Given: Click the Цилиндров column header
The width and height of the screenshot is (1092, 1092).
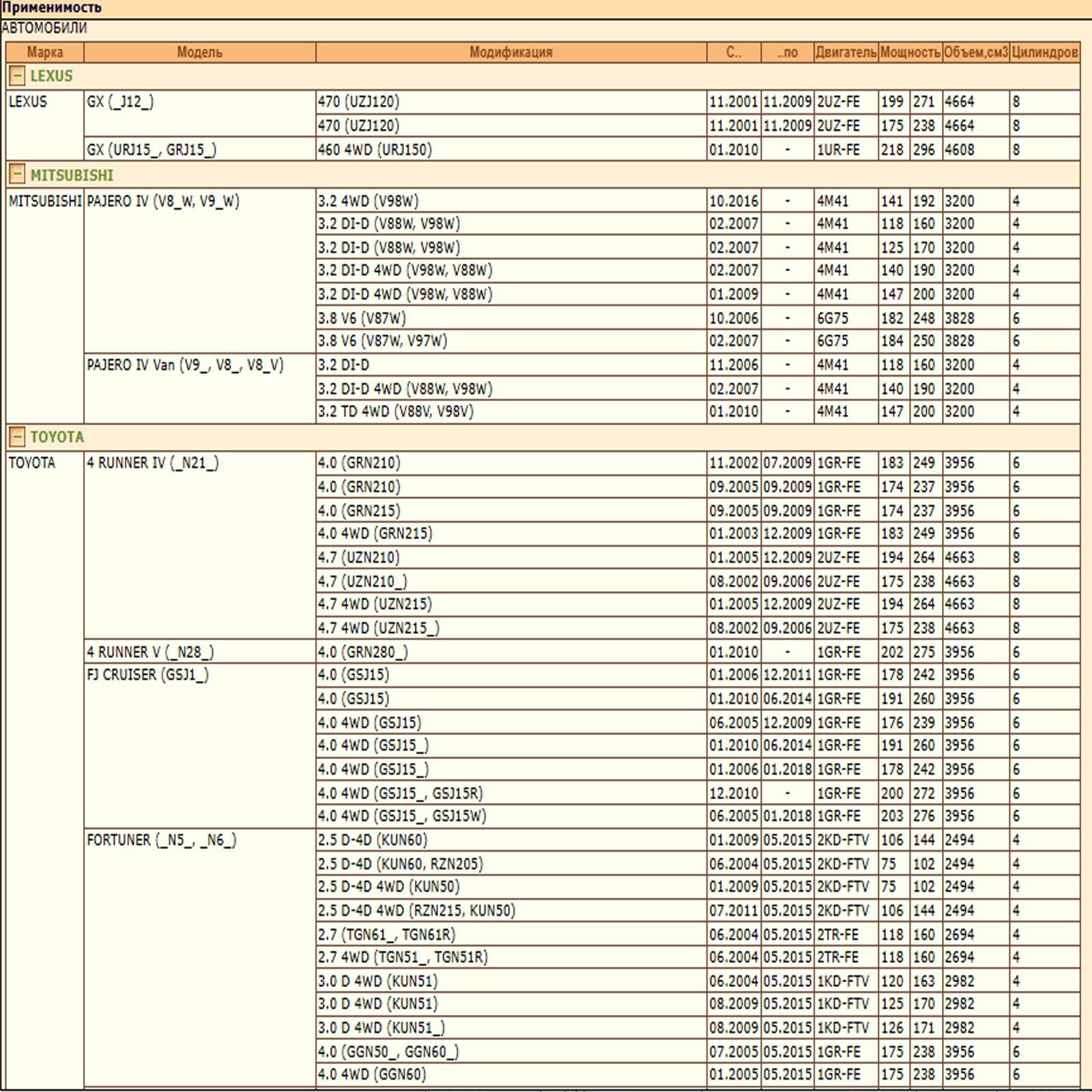Looking at the screenshot, I should point(1044,52).
